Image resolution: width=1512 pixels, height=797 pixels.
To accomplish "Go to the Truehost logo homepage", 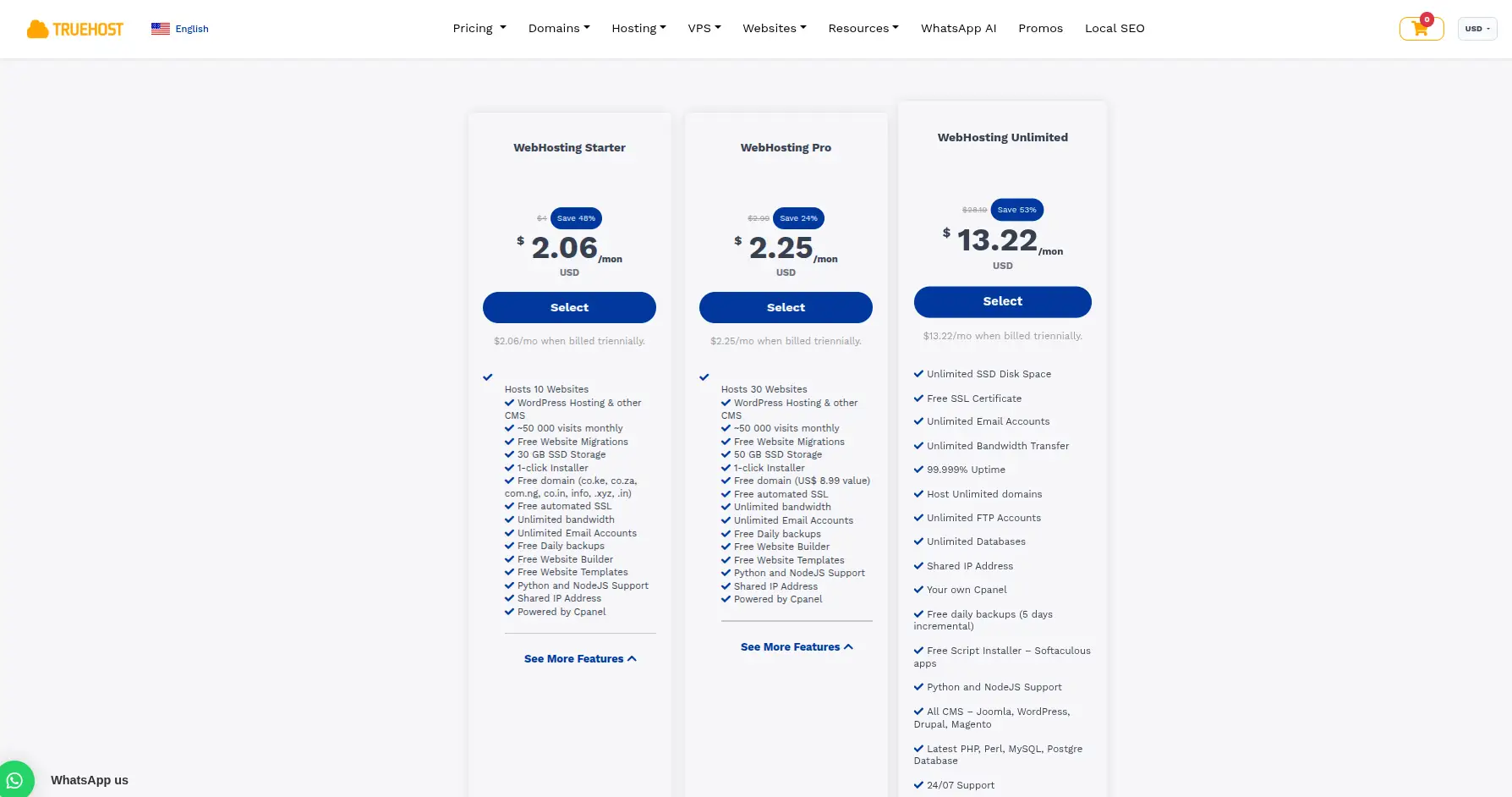I will pyautogui.click(x=75, y=29).
